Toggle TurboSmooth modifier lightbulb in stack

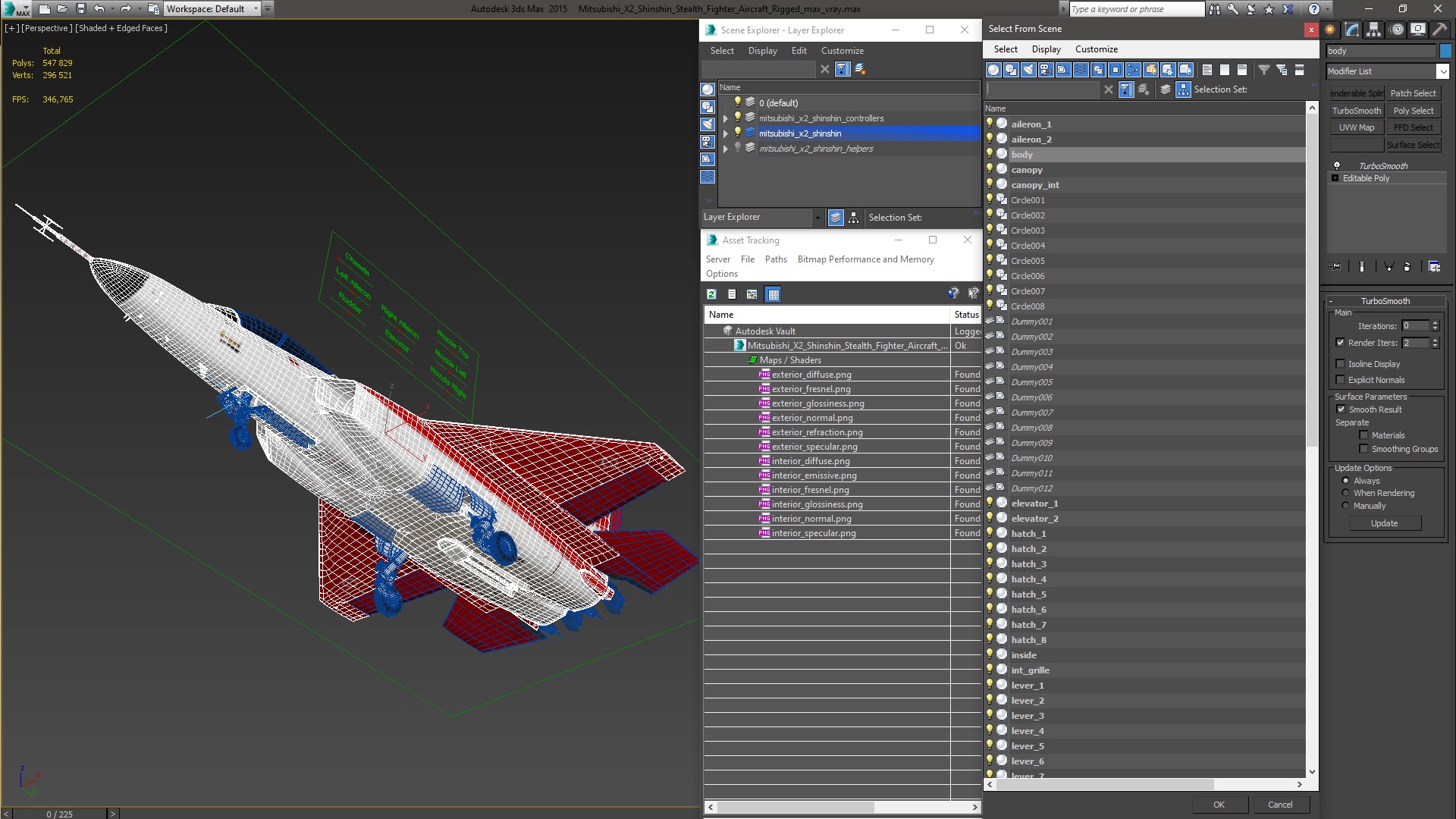[1337, 165]
